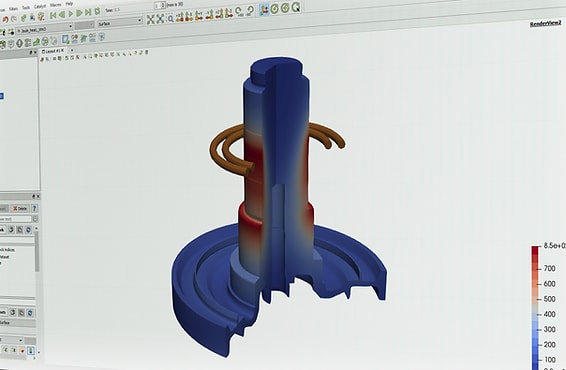Open the Help menu
566x370 pixels.
tap(69, 4)
